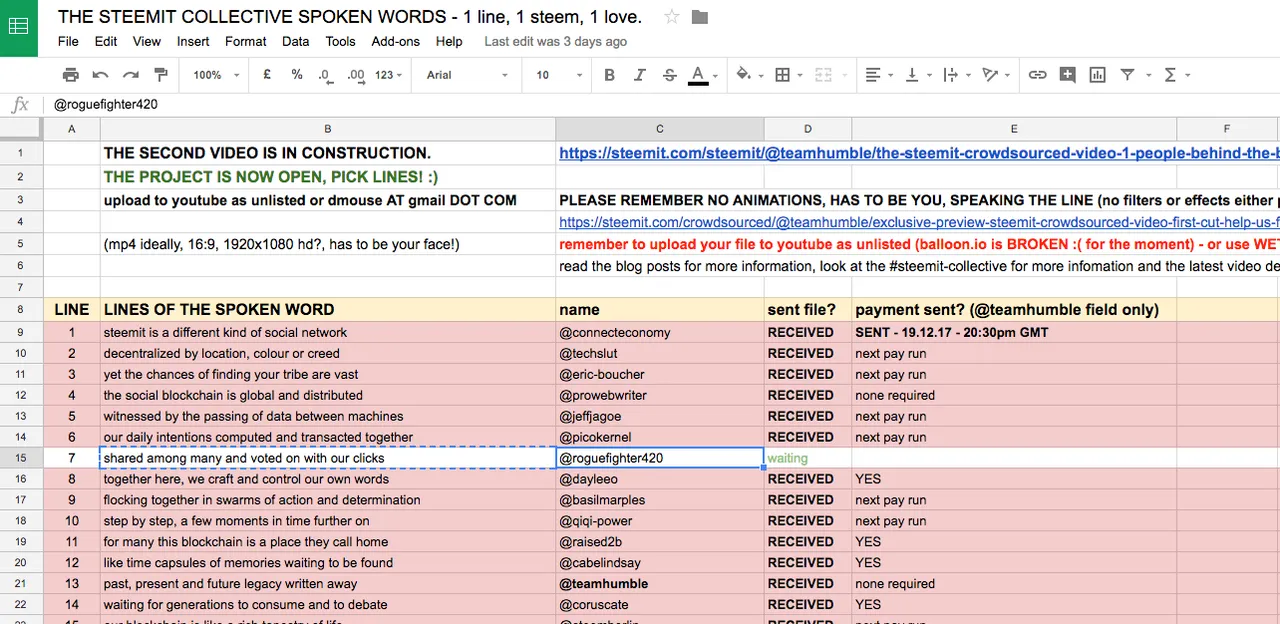Viewport: 1280px width, 624px height.
Task: Open text rotation options
Action: pyautogui.click(x=990, y=75)
